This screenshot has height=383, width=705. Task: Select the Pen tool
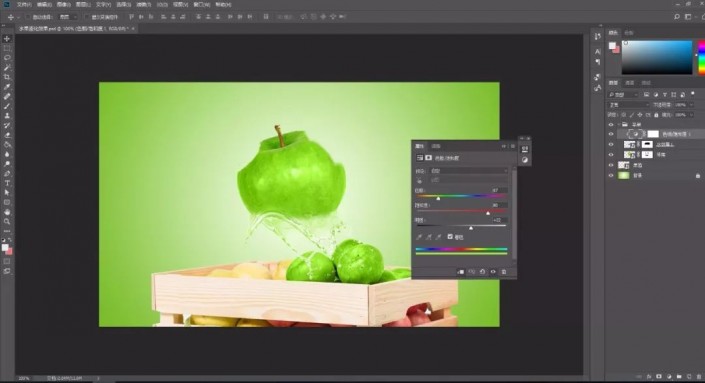(7, 174)
